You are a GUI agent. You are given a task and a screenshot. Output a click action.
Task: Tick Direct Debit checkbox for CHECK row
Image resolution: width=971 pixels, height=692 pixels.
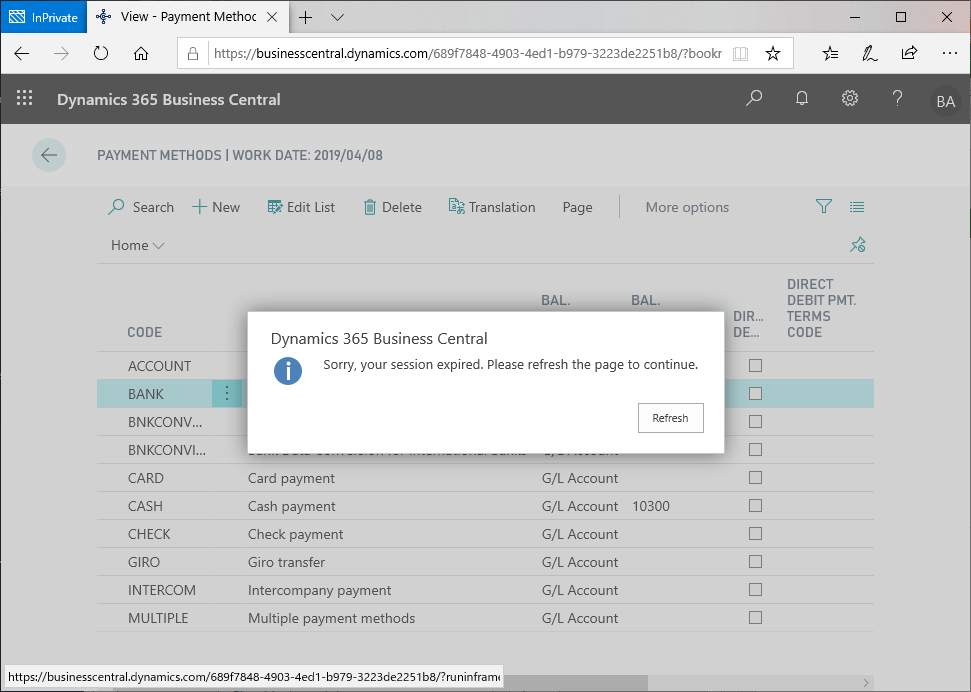tap(755, 533)
